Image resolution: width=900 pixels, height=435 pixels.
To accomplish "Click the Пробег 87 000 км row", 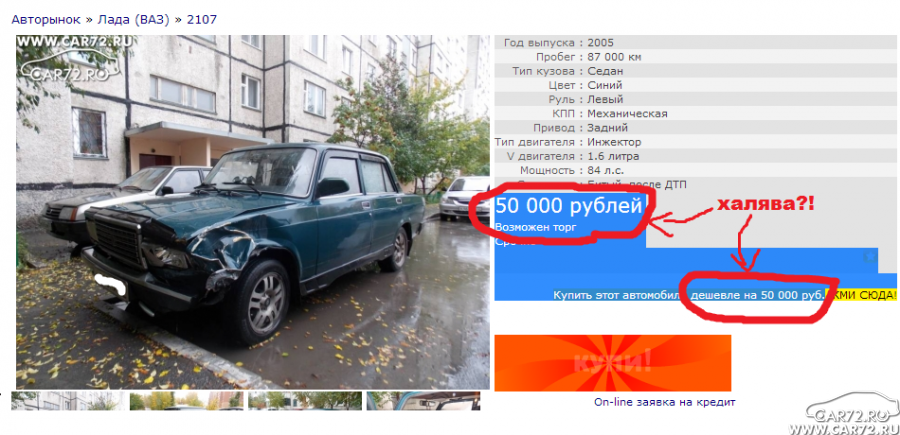I will point(695,57).
